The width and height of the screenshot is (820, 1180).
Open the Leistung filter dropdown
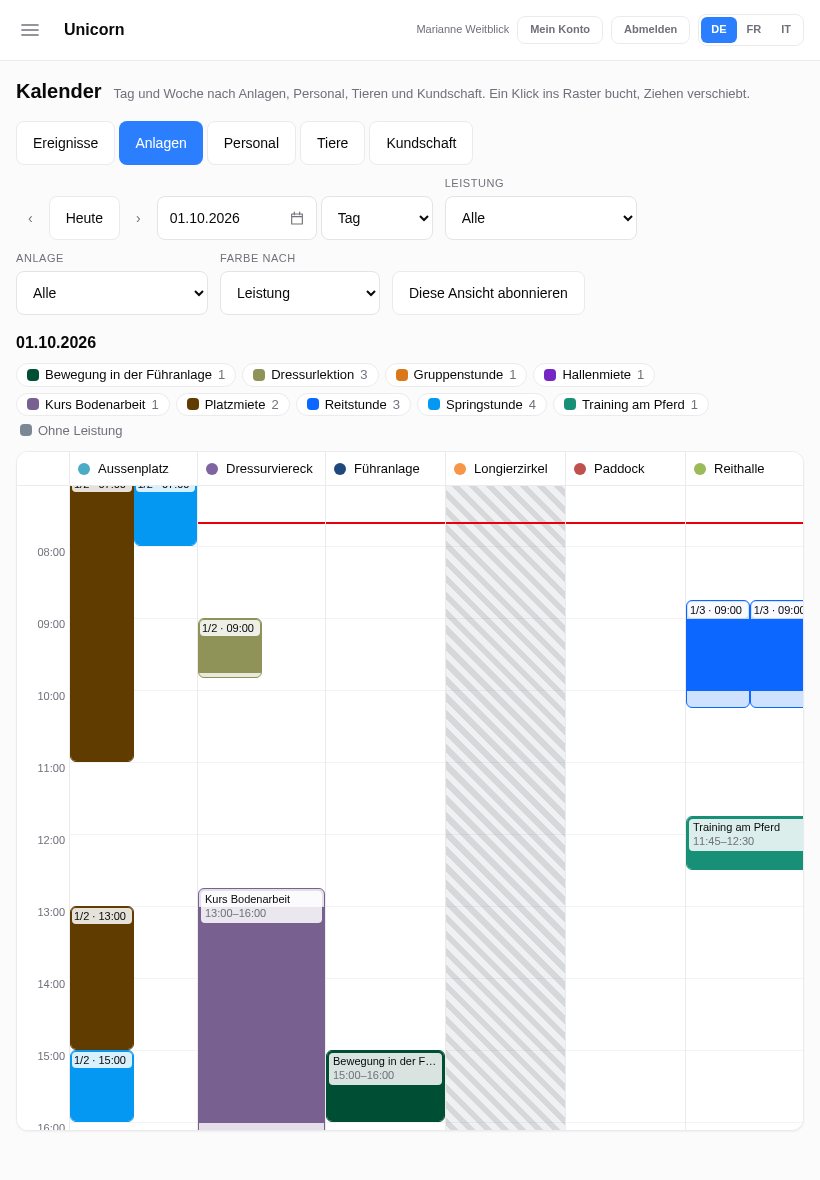click(x=541, y=218)
